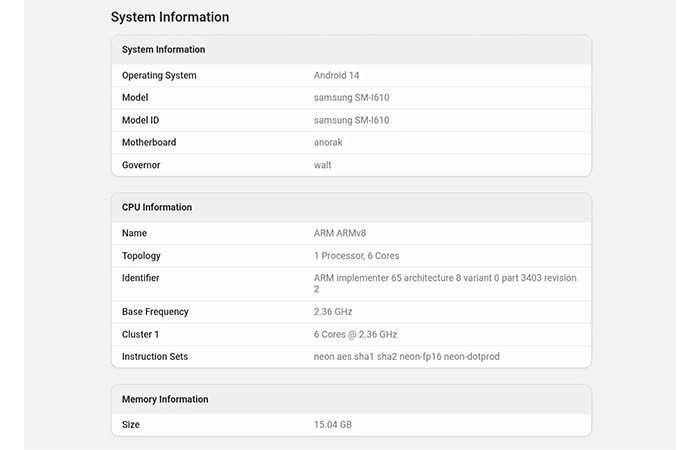Click the CPU Information table header
Screen dimensions: 700x450
(157, 207)
